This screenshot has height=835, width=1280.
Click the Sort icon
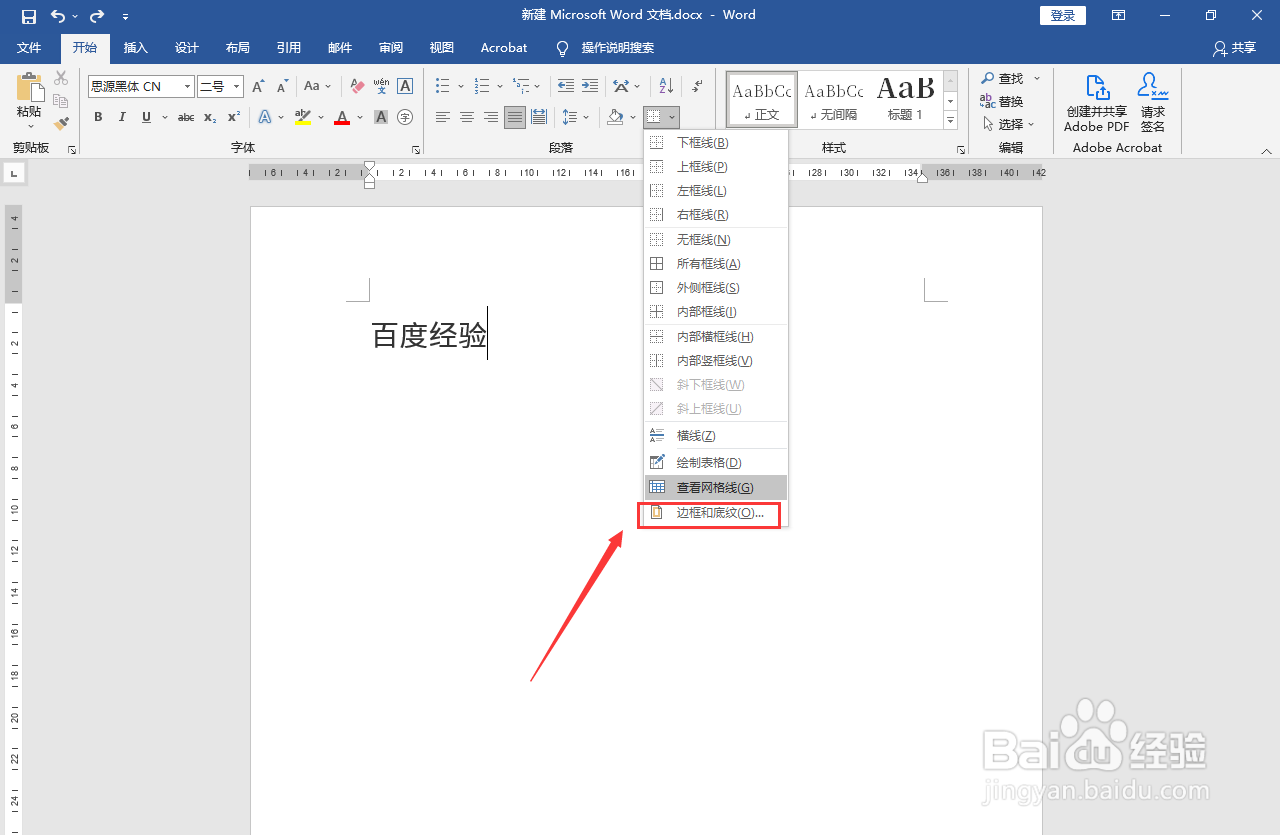point(666,87)
